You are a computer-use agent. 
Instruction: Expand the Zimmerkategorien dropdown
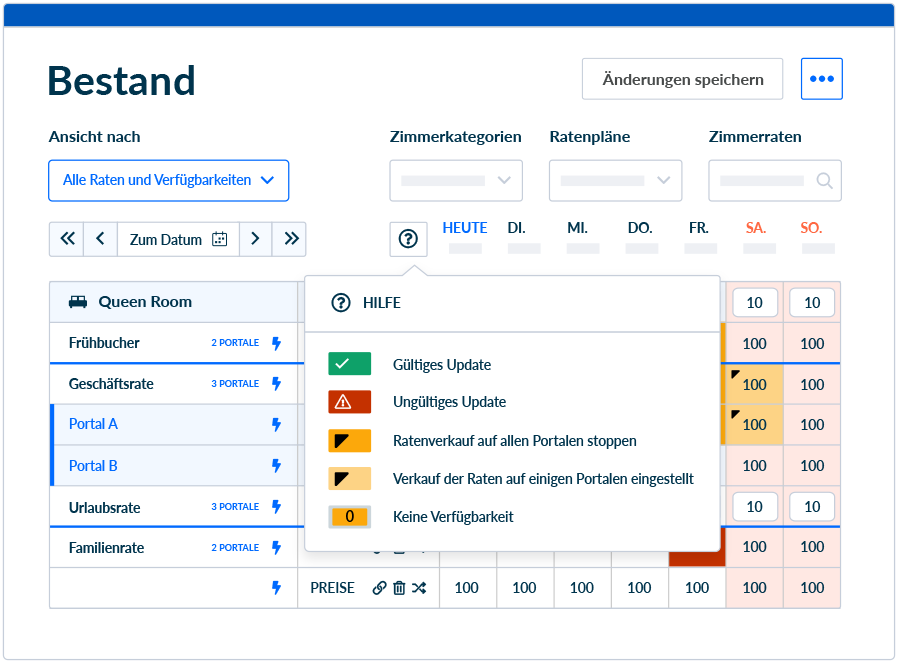point(456,181)
